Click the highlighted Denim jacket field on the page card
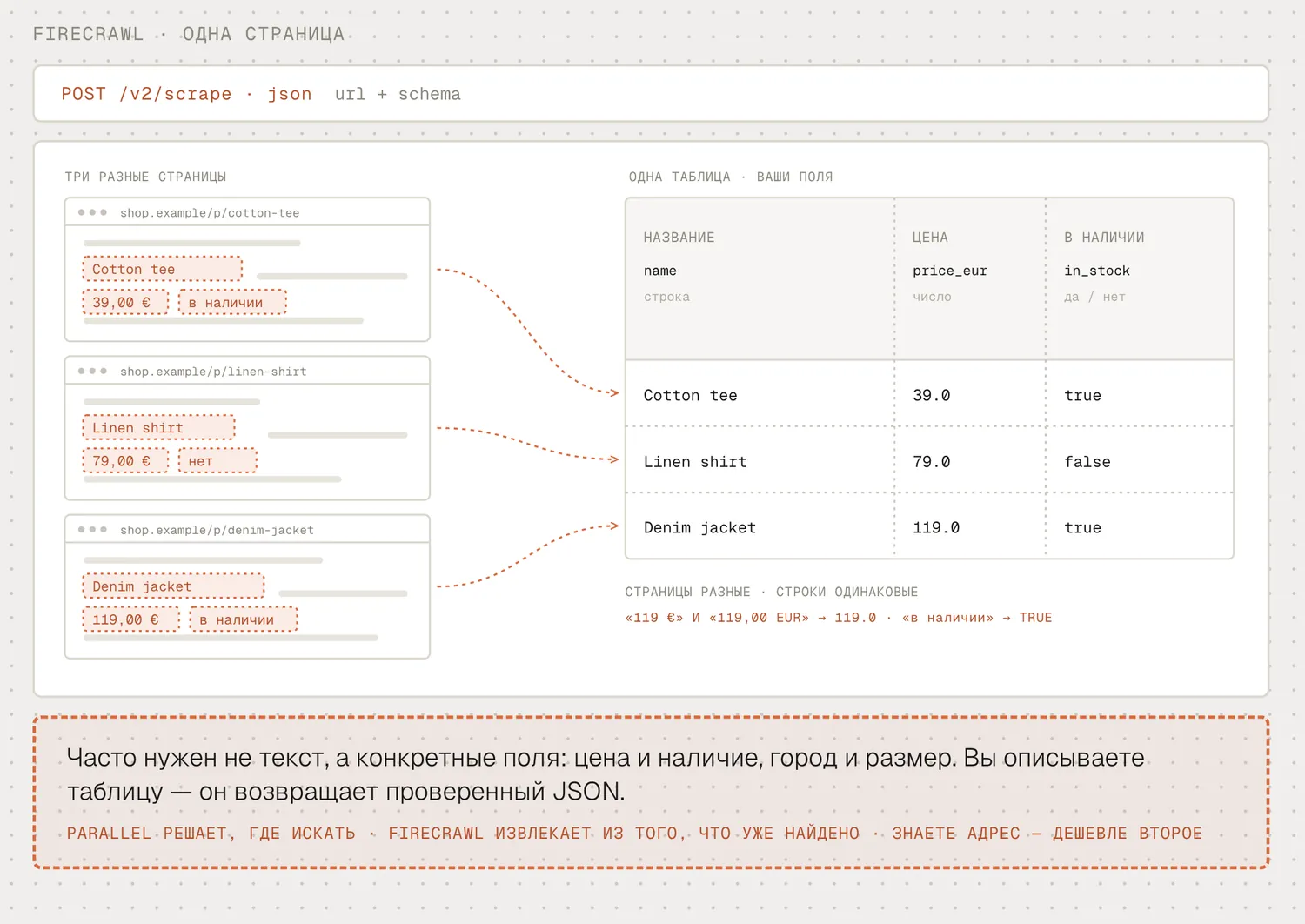This screenshot has width=1305, height=924. tap(173, 586)
